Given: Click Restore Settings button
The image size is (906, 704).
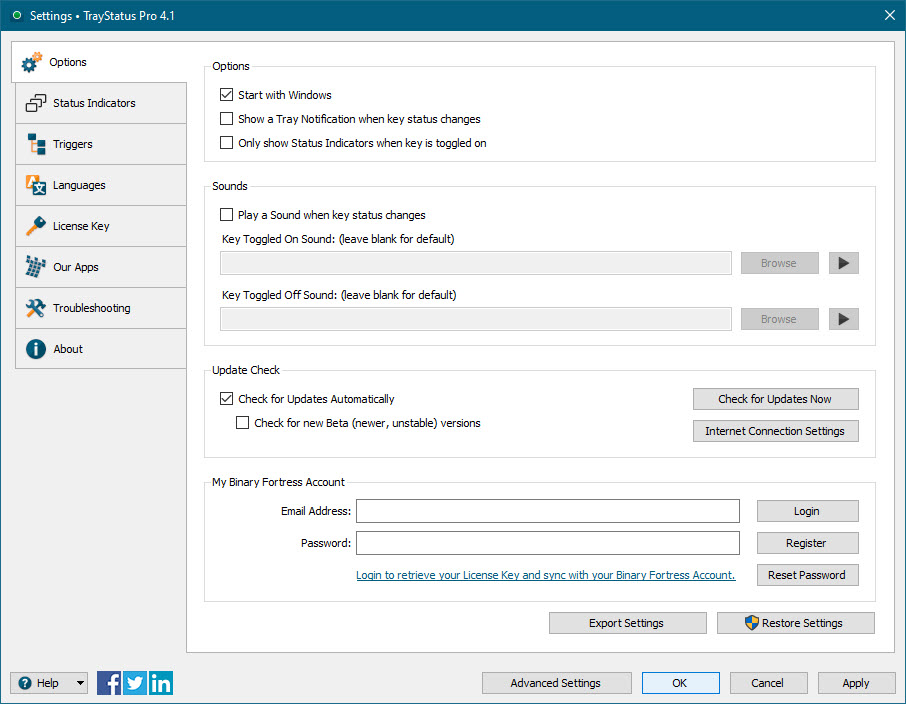Looking at the screenshot, I should coord(796,623).
